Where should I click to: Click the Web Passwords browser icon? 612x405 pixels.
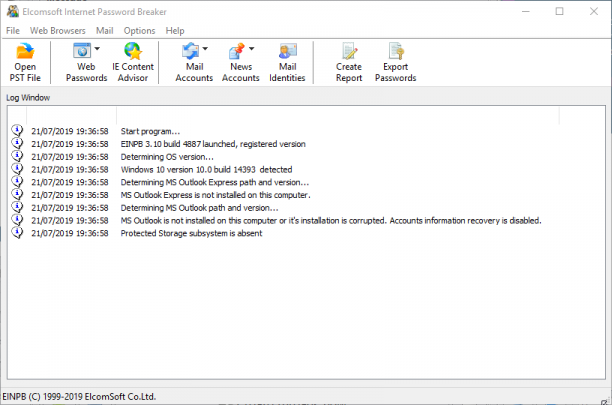(82, 51)
